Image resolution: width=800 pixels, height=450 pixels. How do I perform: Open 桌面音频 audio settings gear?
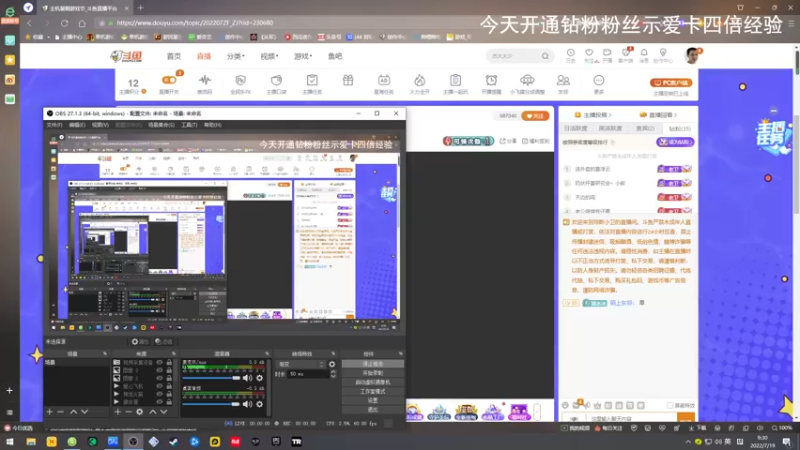pos(260,404)
